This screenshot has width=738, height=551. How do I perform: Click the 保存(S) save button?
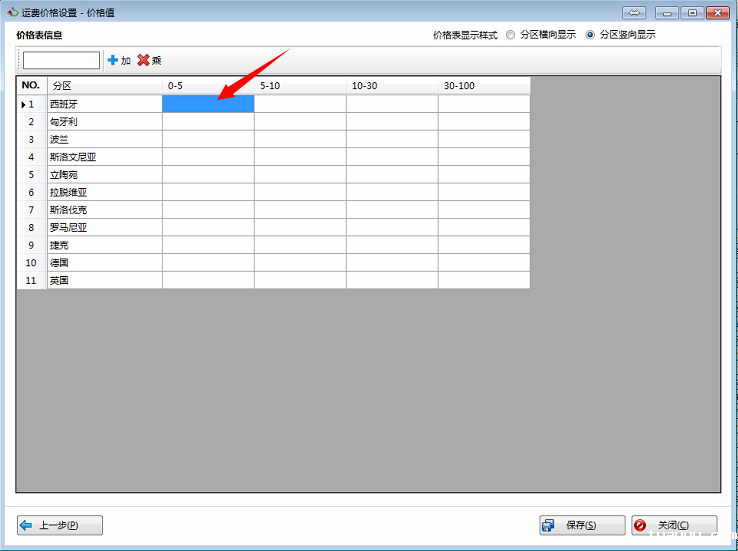[582, 525]
